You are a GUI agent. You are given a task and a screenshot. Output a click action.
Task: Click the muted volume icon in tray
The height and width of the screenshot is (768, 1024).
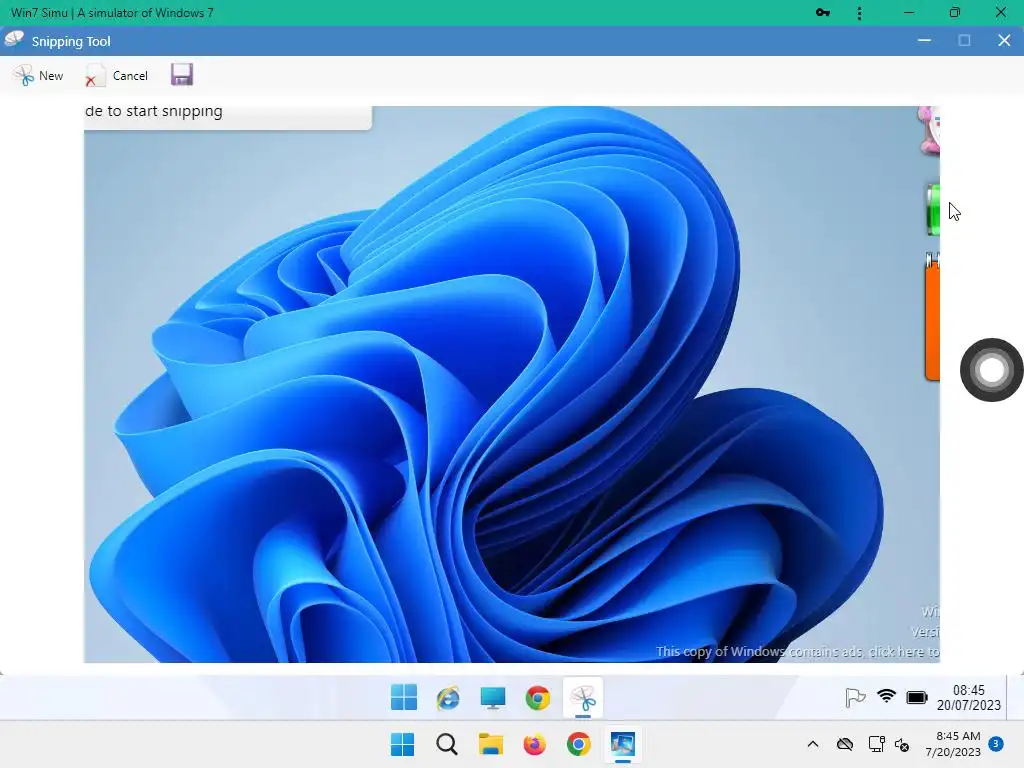click(x=902, y=744)
